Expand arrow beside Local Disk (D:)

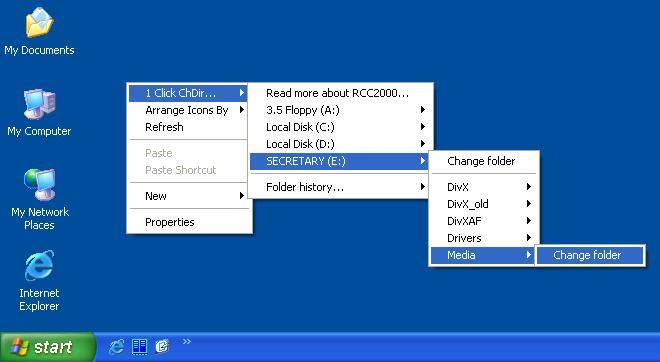pyautogui.click(x=423, y=144)
